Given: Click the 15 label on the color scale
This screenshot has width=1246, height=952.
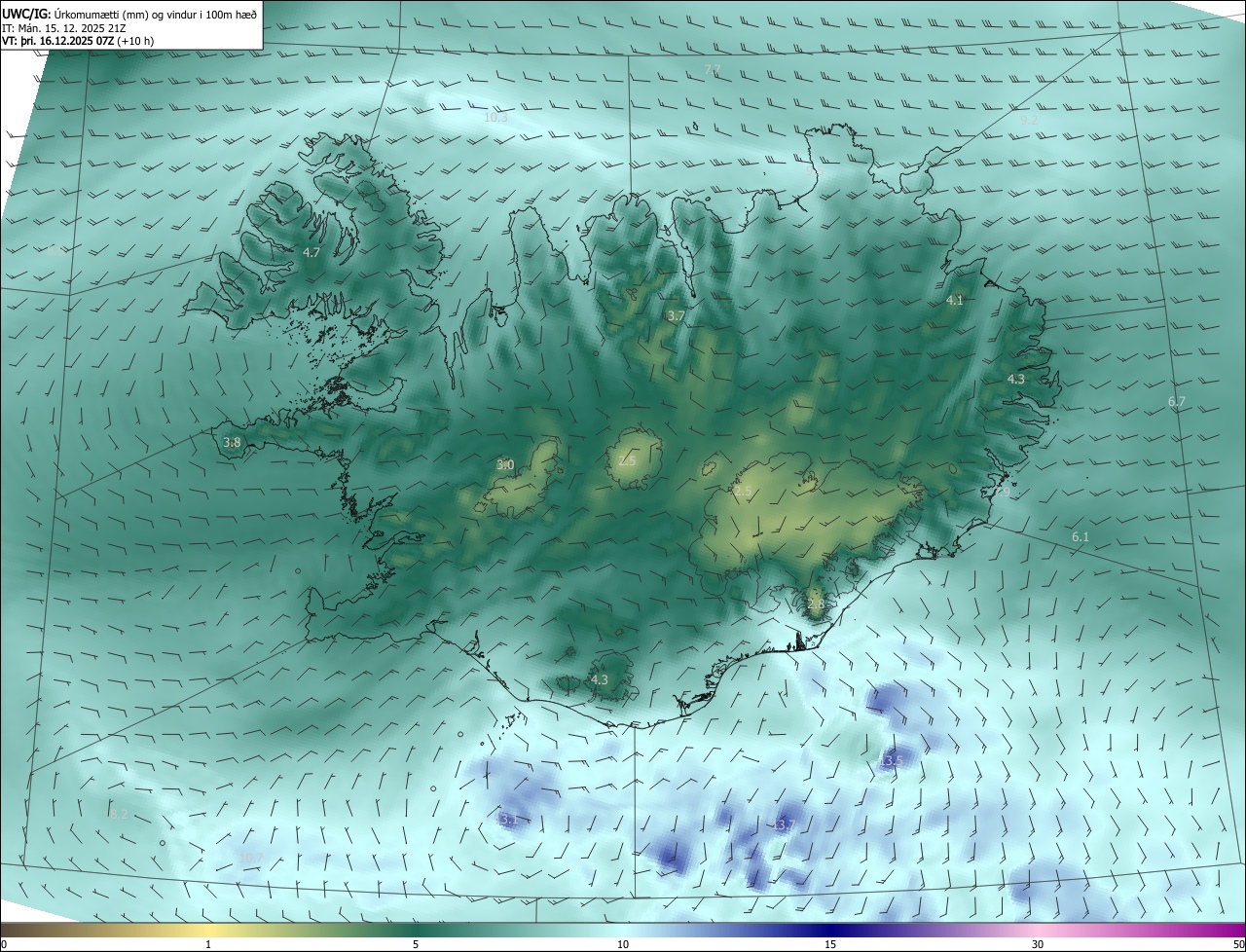Looking at the screenshot, I should point(830,944).
